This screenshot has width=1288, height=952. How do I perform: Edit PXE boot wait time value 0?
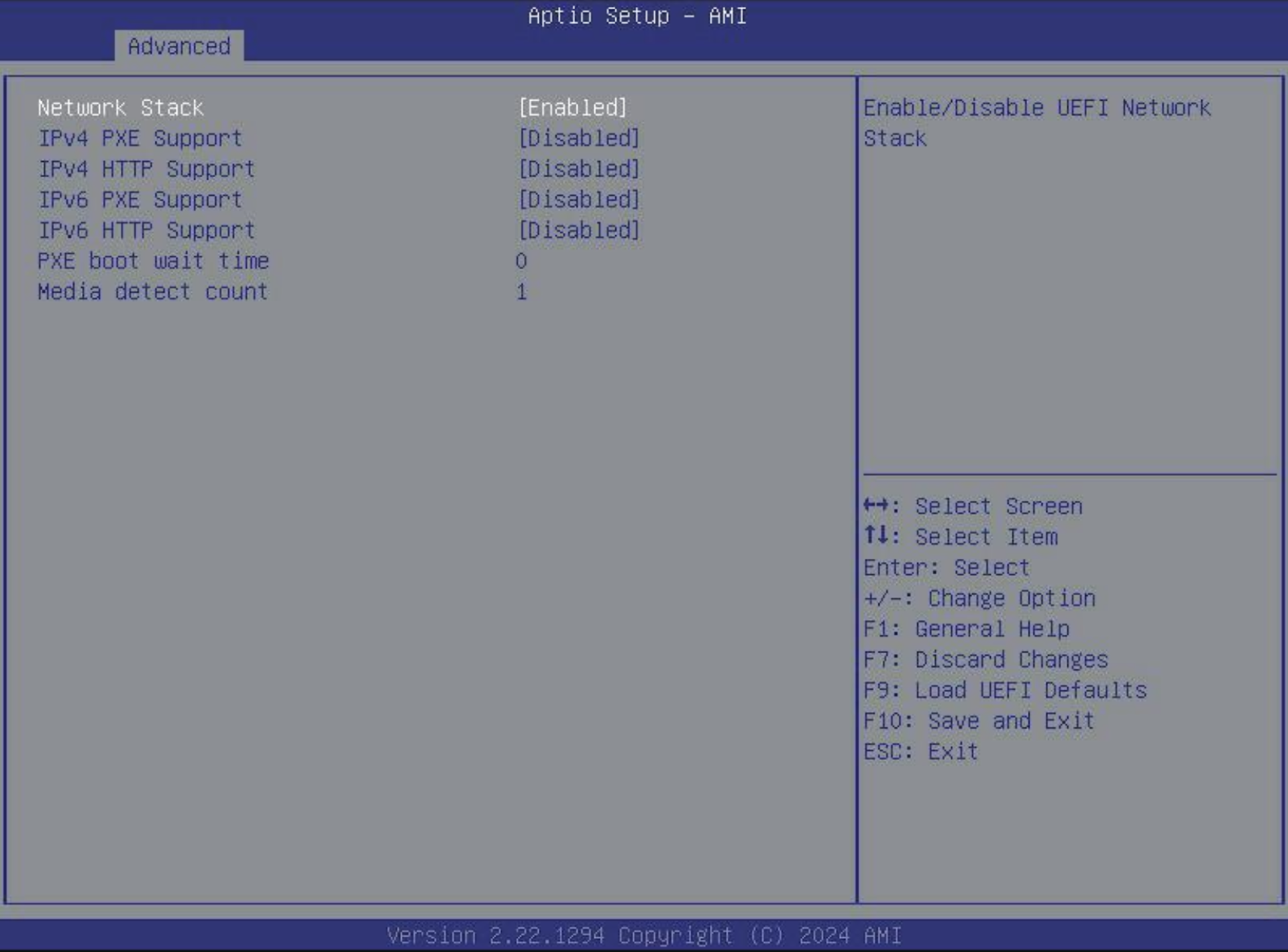521,261
